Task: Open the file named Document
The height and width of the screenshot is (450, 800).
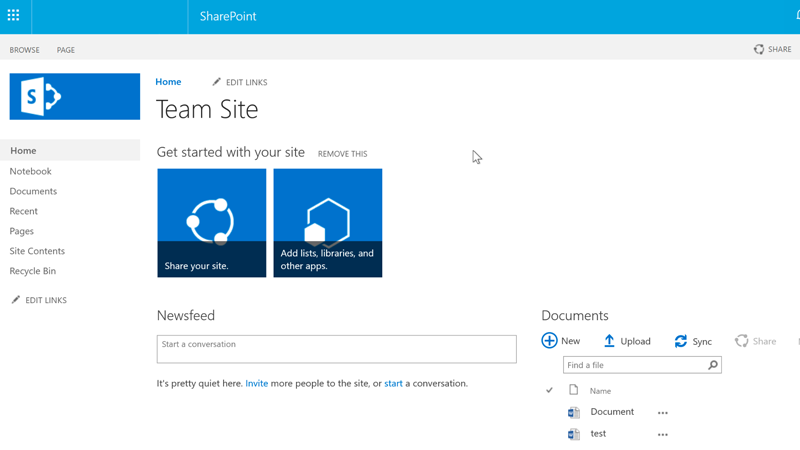Action: [x=612, y=412]
